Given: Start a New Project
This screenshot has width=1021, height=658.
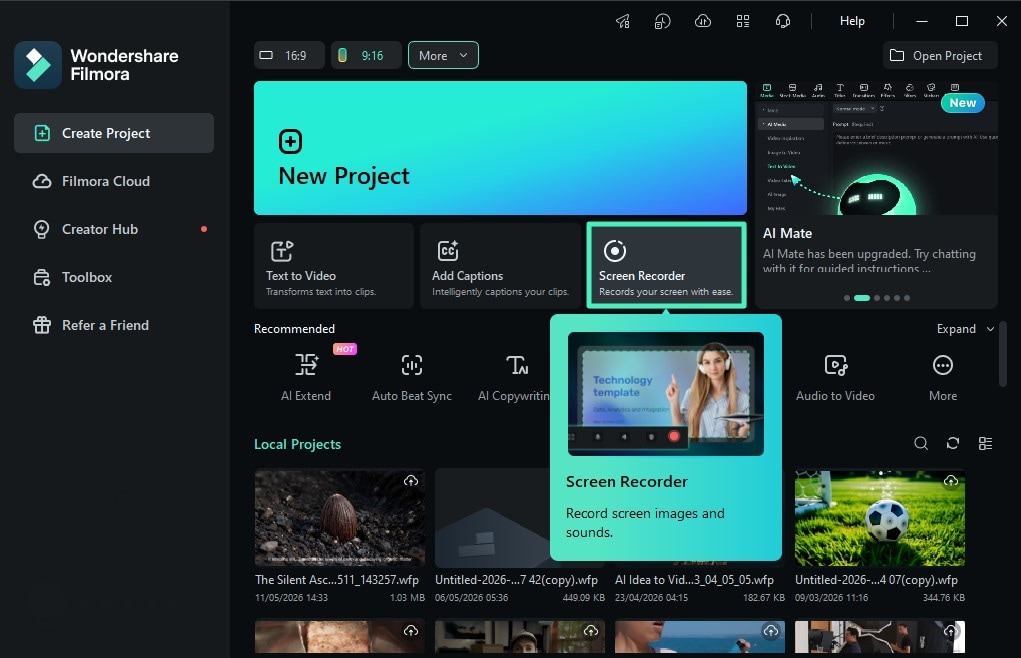Looking at the screenshot, I should tap(500, 148).
